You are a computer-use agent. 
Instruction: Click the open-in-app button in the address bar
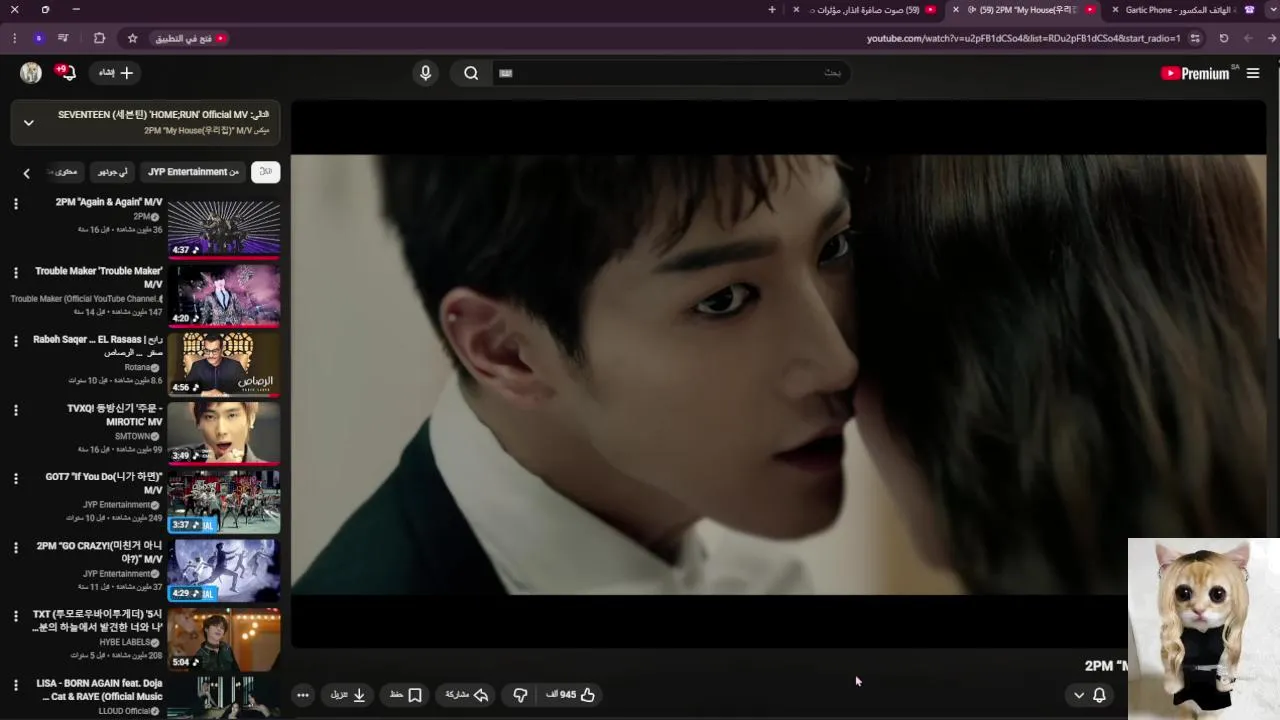pyautogui.click(x=189, y=38)
